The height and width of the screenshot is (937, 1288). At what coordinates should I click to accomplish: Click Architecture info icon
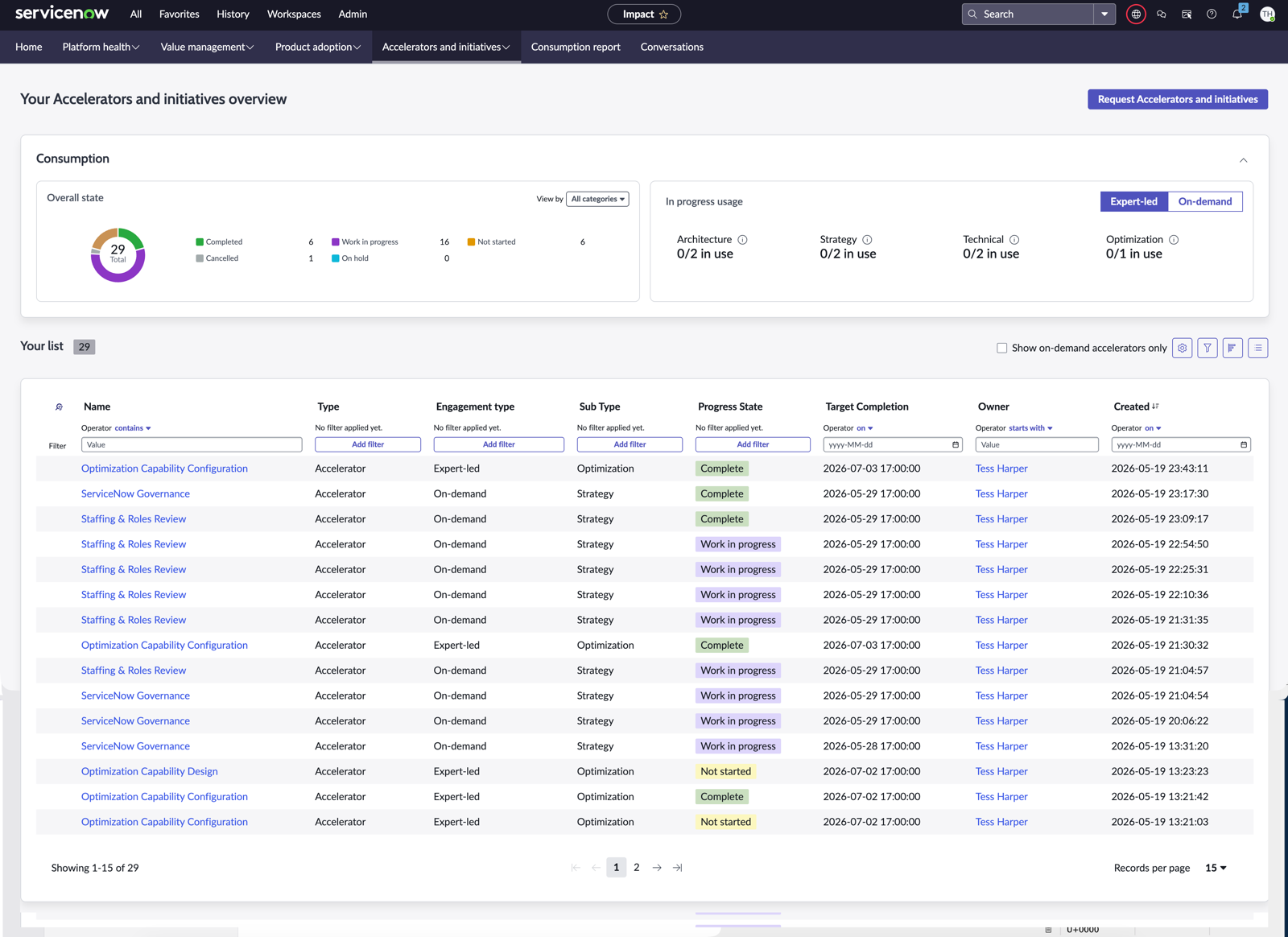pos(743,240)
